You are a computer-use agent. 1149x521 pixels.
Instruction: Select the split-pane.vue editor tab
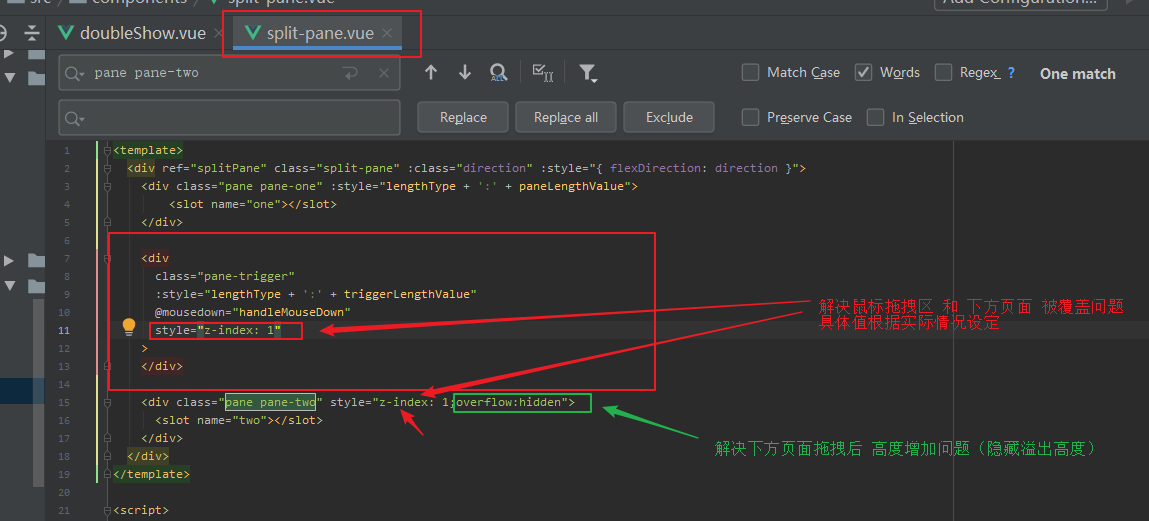(x=317, y=33)
